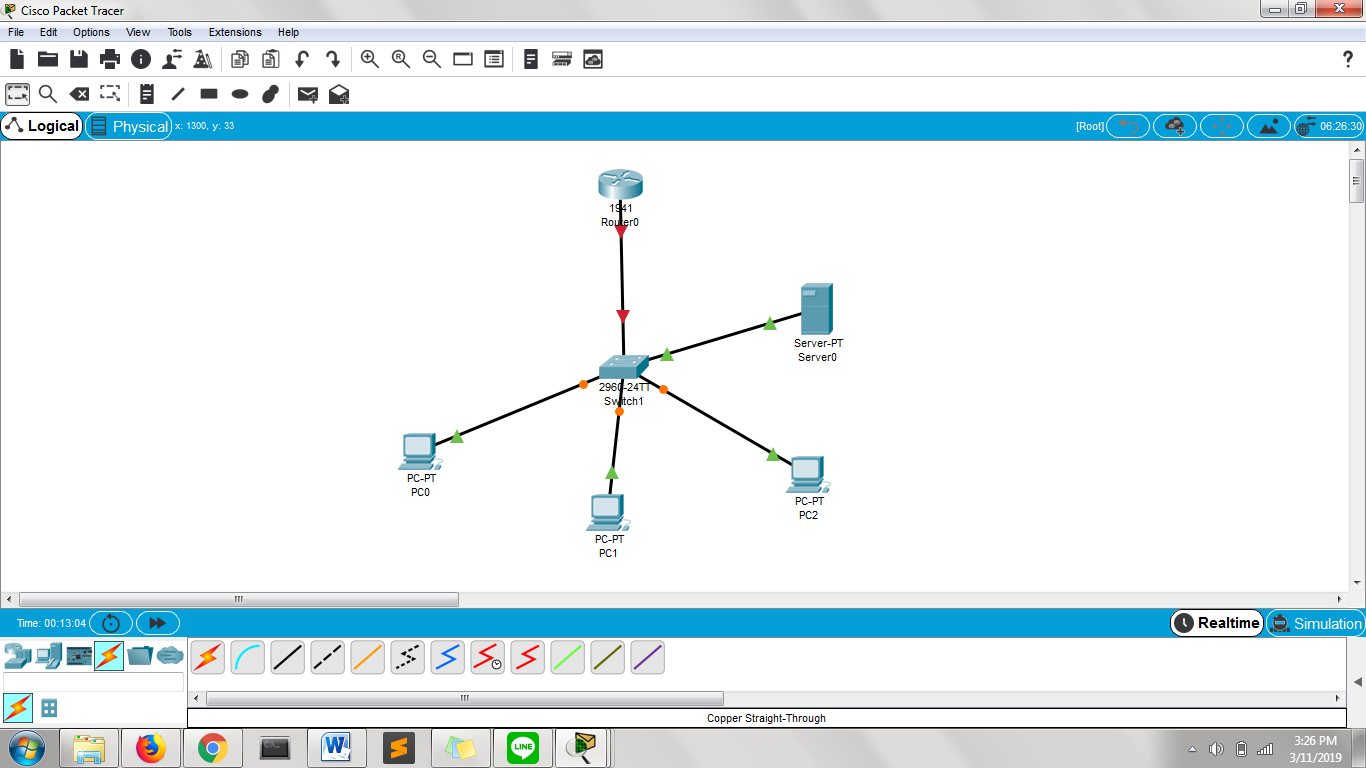Zoom in on the workspace
Viewport: 1366px width, 768px height.
pyautogui.click(x=370, y=59)
